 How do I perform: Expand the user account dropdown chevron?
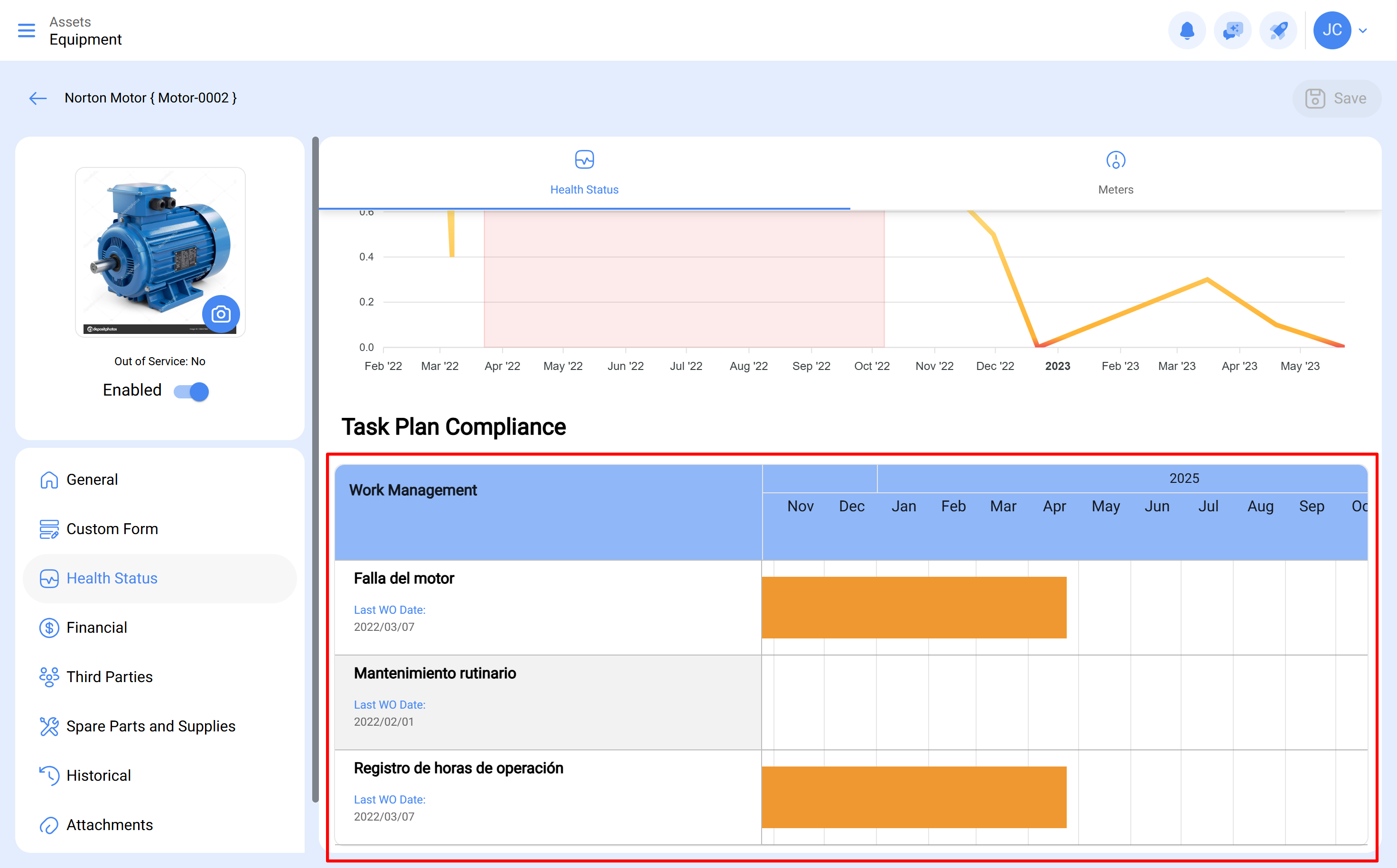pos(1363,31)
